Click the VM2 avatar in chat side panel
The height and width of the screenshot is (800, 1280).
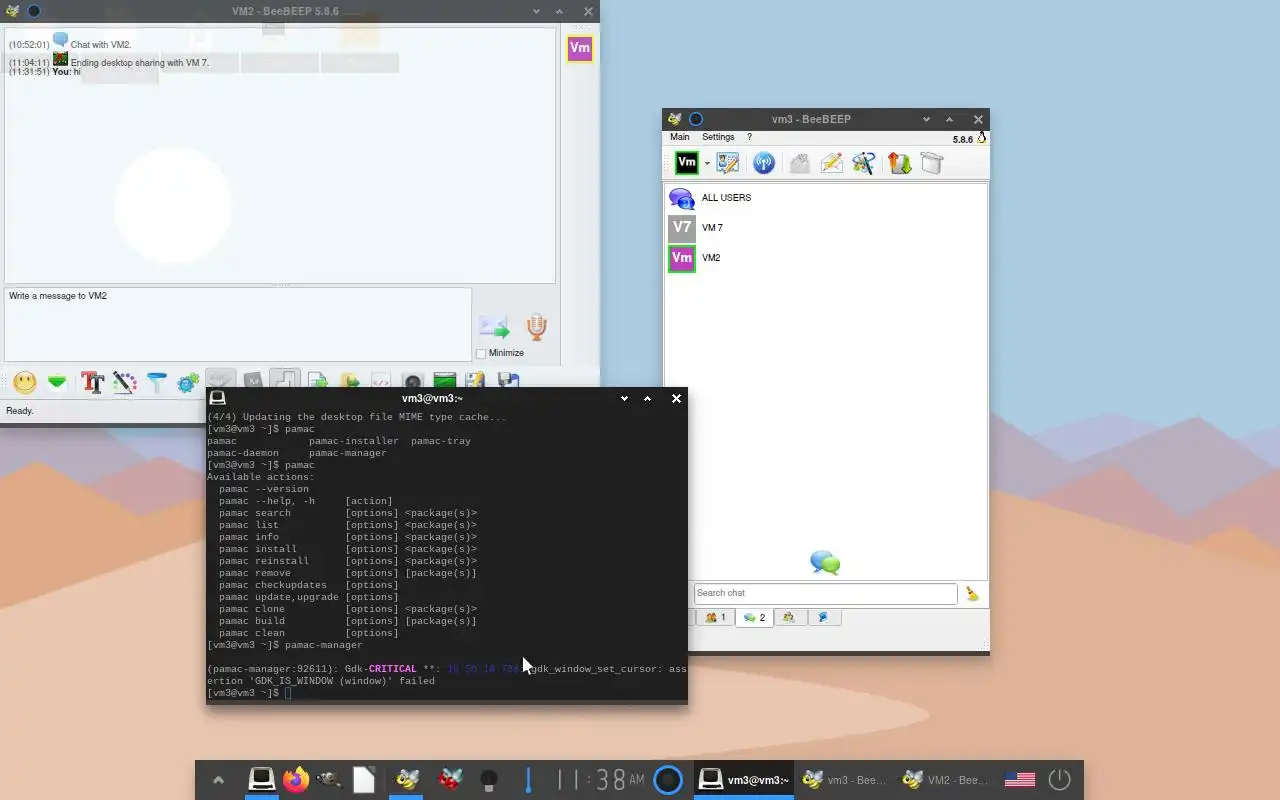pos(580,48)
